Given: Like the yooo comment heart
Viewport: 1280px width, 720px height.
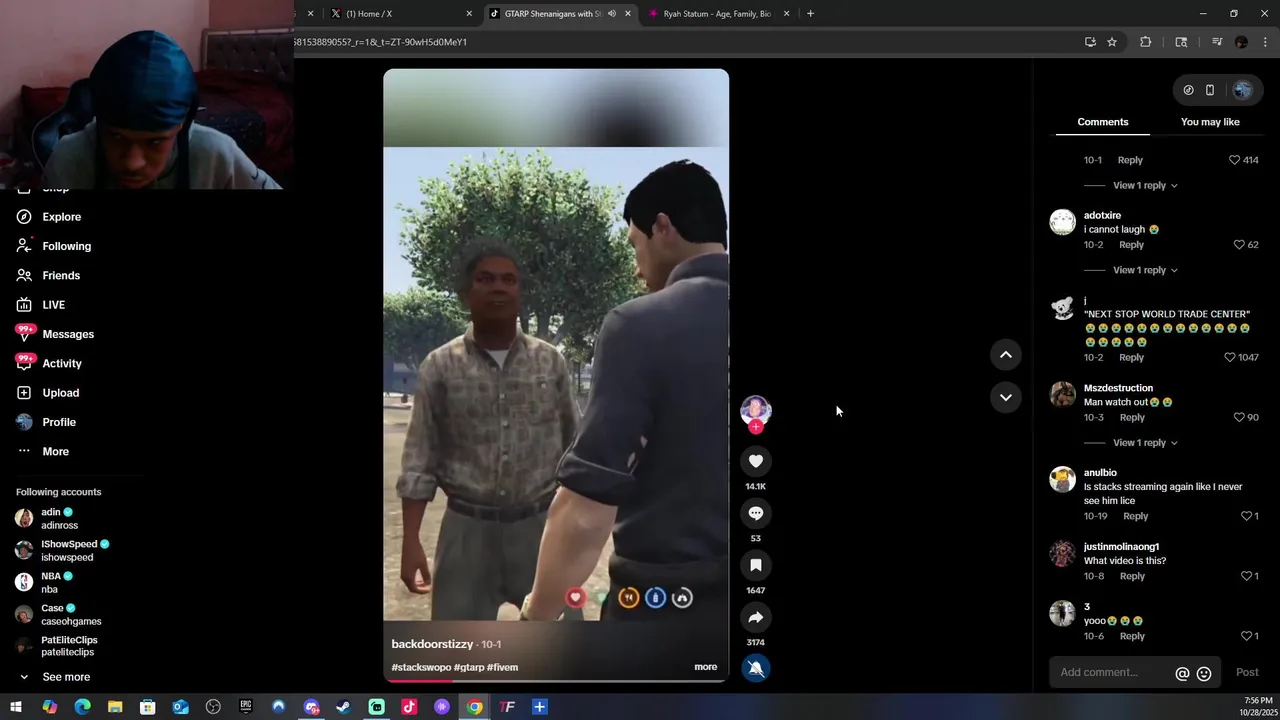Looking at the screenshot, I should pyautogui.click(x=1246, y=636).
